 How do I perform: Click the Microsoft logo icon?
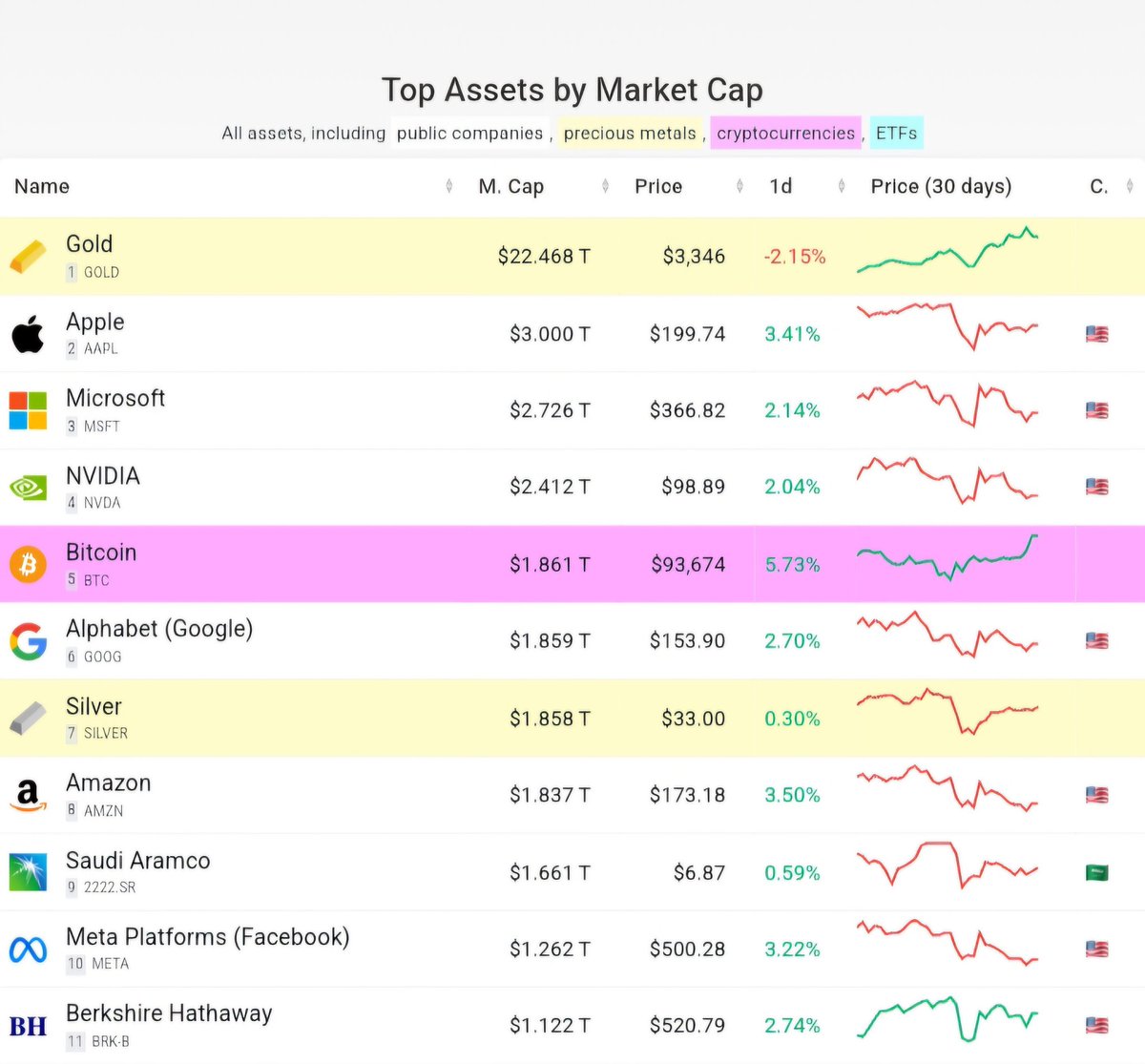pos(28,410)
